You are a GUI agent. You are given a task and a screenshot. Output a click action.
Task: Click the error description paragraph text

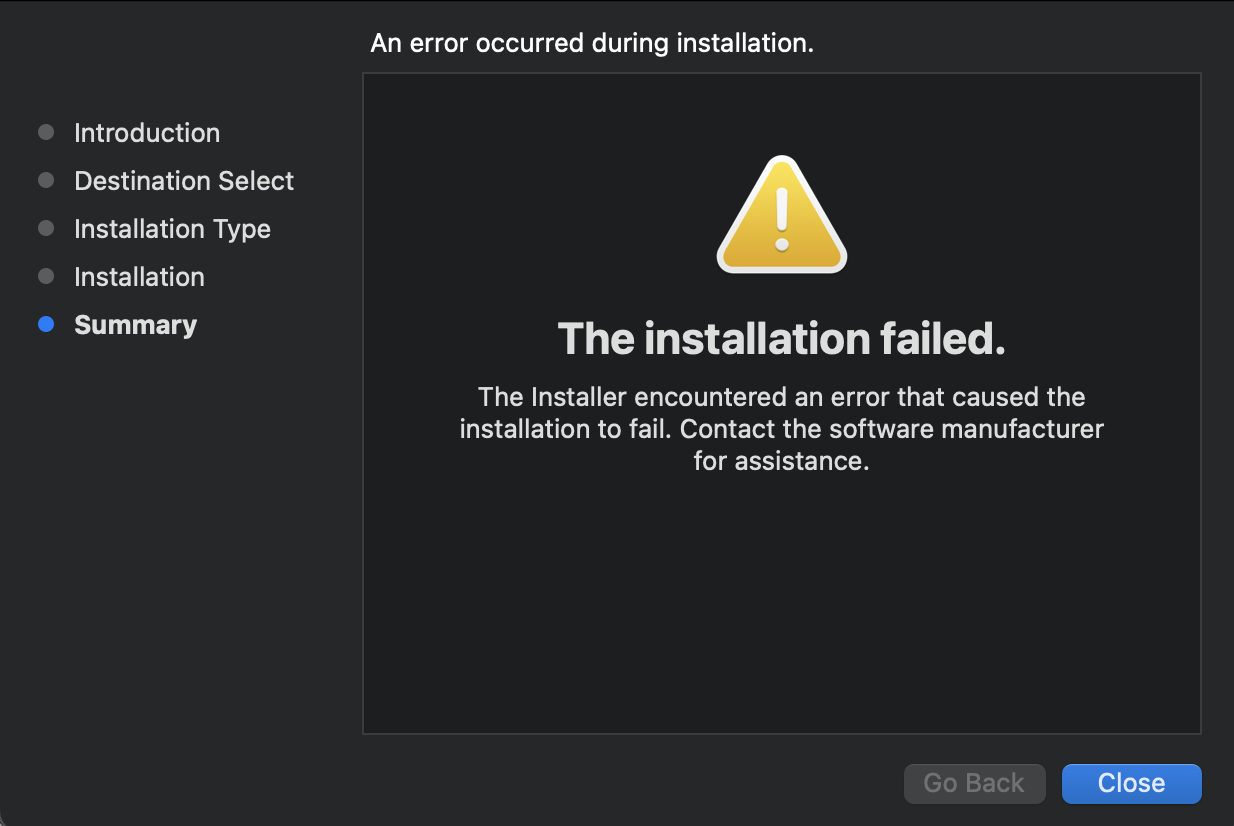point(782,429)
